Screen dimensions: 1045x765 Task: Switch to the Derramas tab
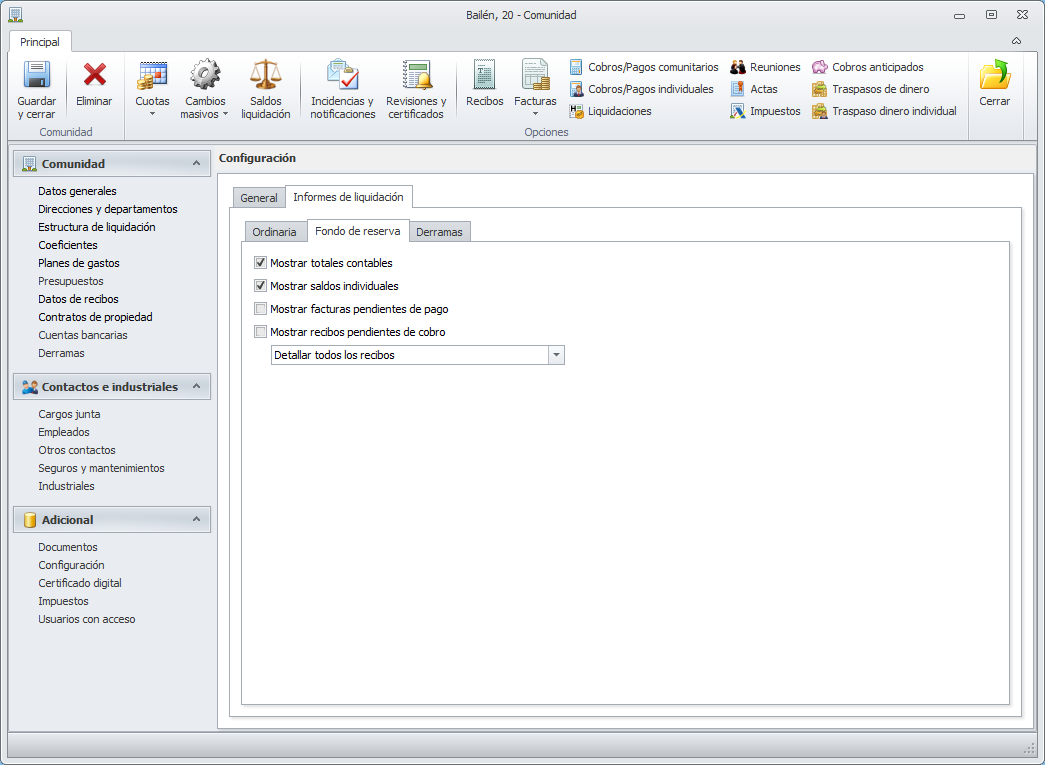click(439, 232)
